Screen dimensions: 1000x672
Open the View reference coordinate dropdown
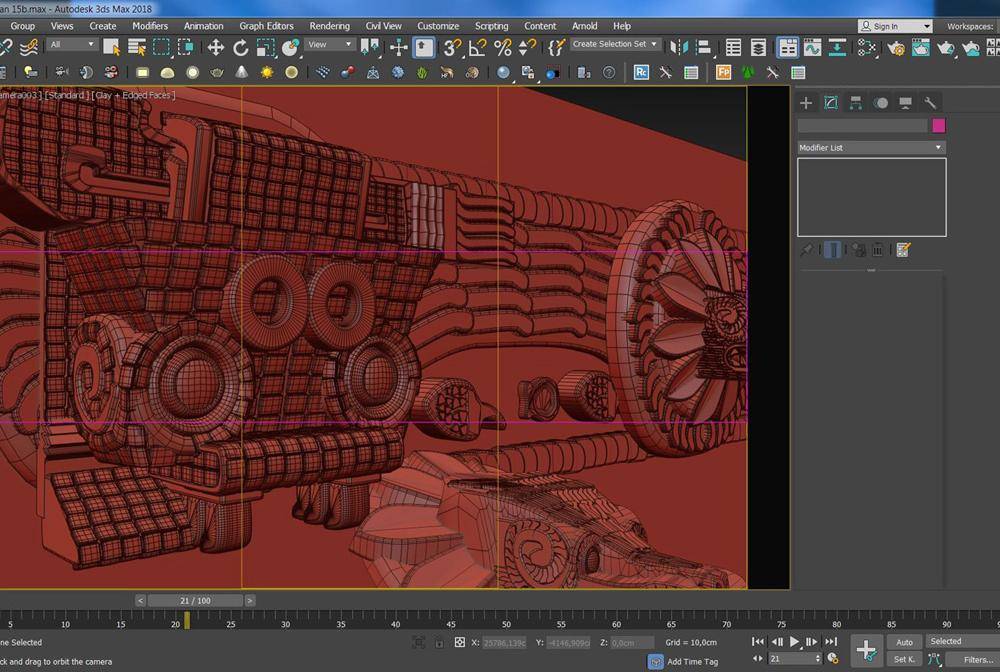coord(330,44)
